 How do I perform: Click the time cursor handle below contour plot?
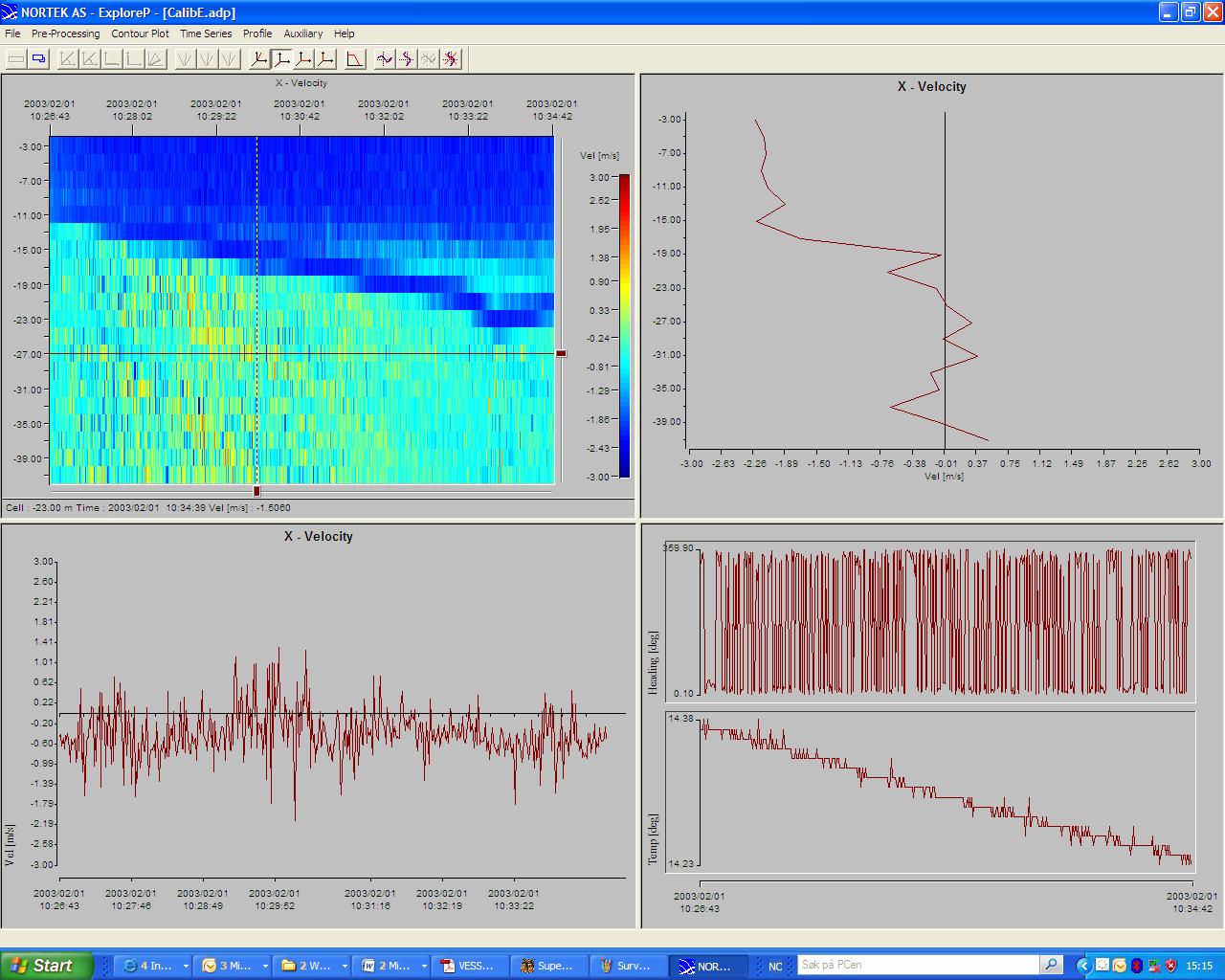pos(256,491)
